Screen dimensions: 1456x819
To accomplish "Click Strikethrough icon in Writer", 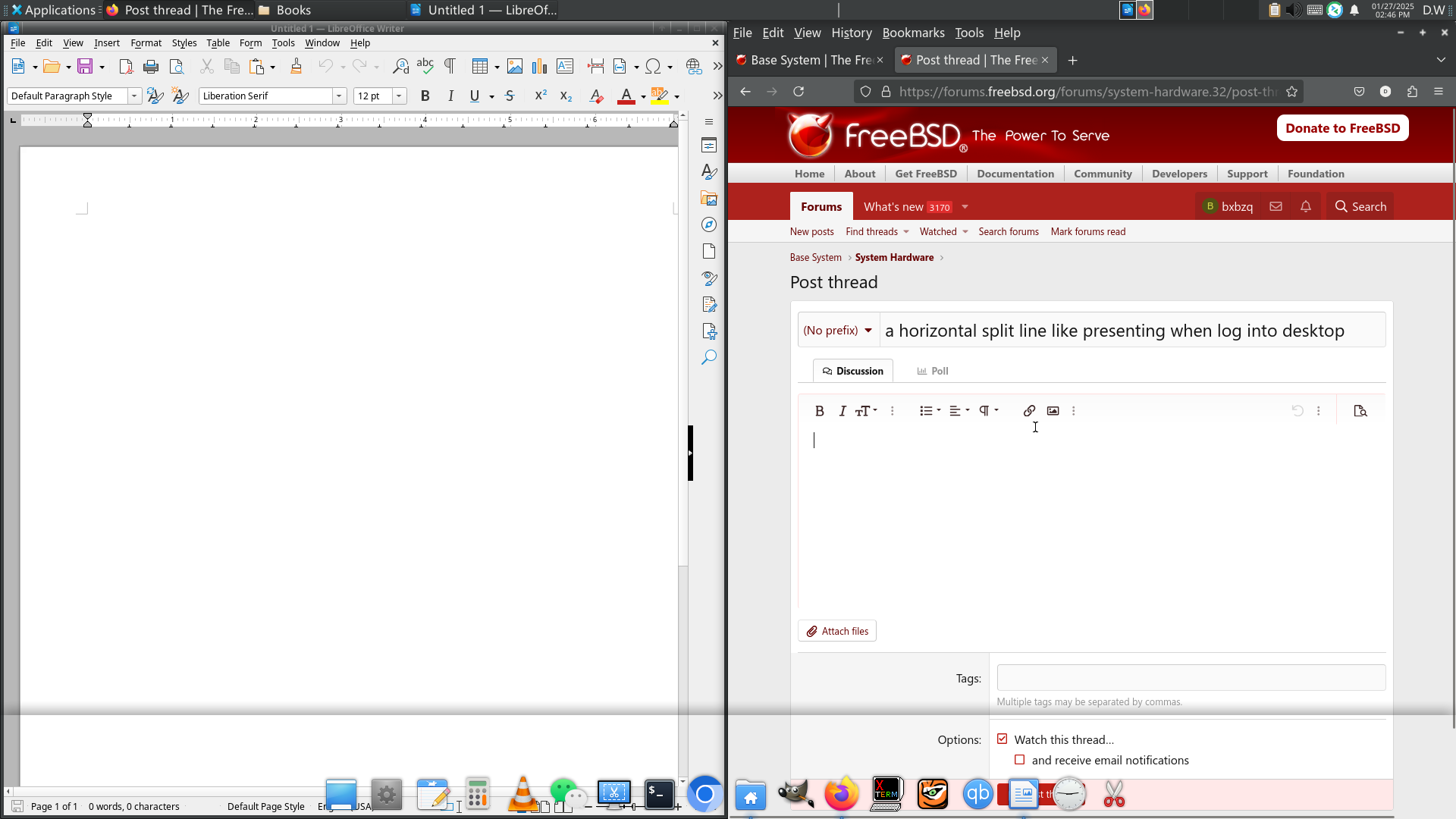I will click(x=510, y=96).
